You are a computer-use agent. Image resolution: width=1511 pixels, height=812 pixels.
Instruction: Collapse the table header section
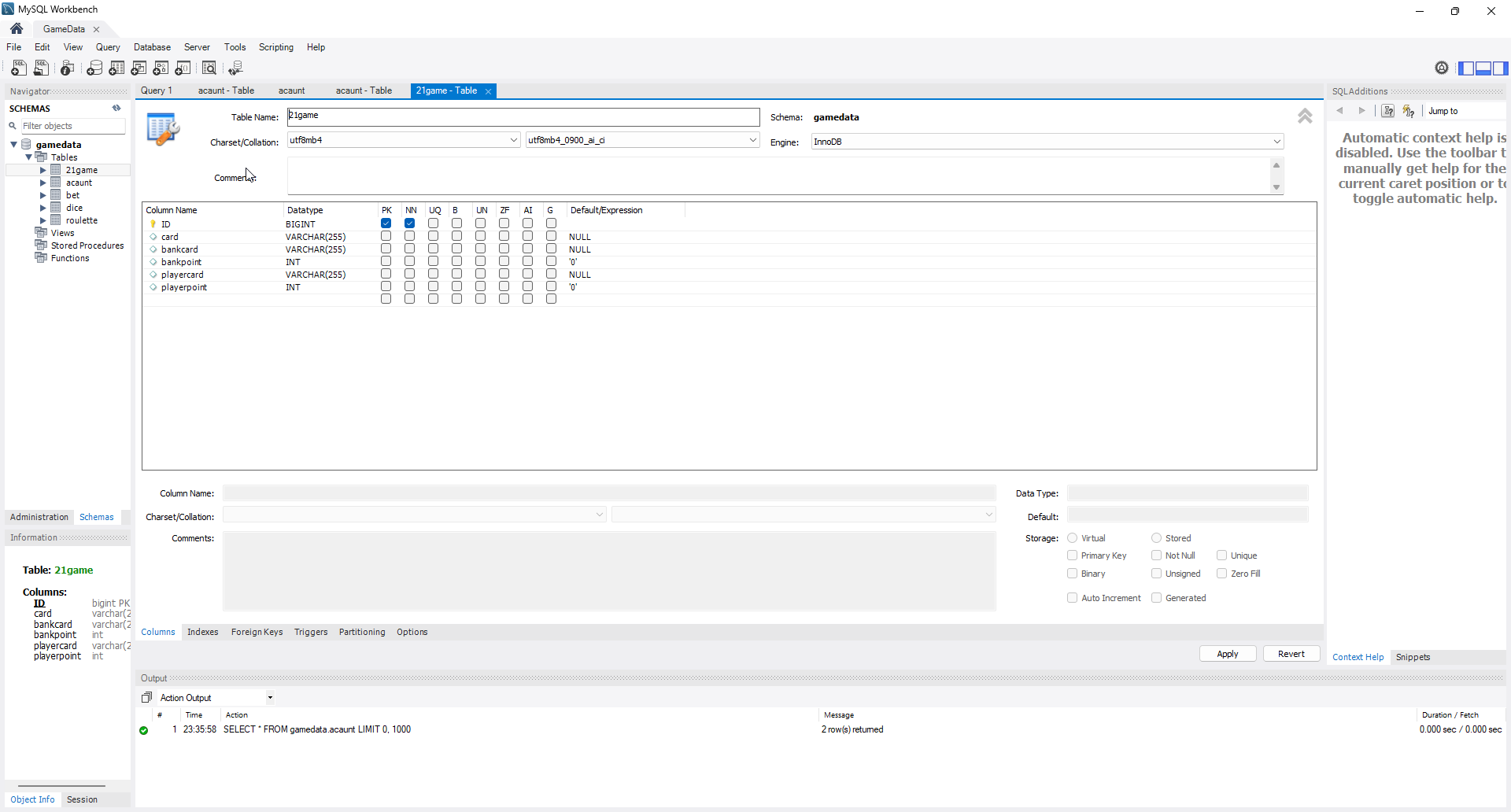click(1305, 116)
